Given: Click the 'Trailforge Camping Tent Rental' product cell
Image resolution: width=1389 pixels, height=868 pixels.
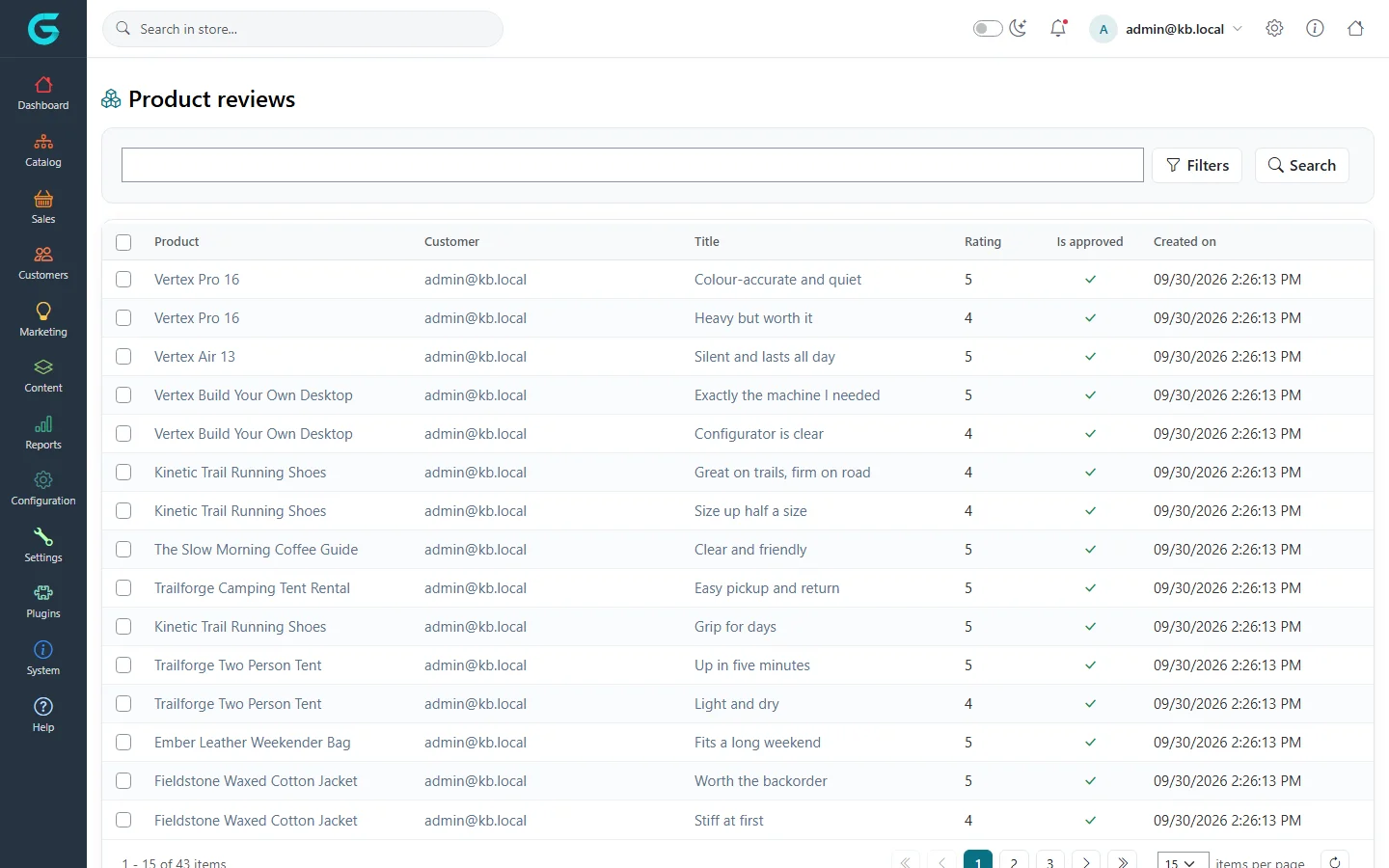Looking at the screenshot, I should pyautogui.click(x=252, y=588).
